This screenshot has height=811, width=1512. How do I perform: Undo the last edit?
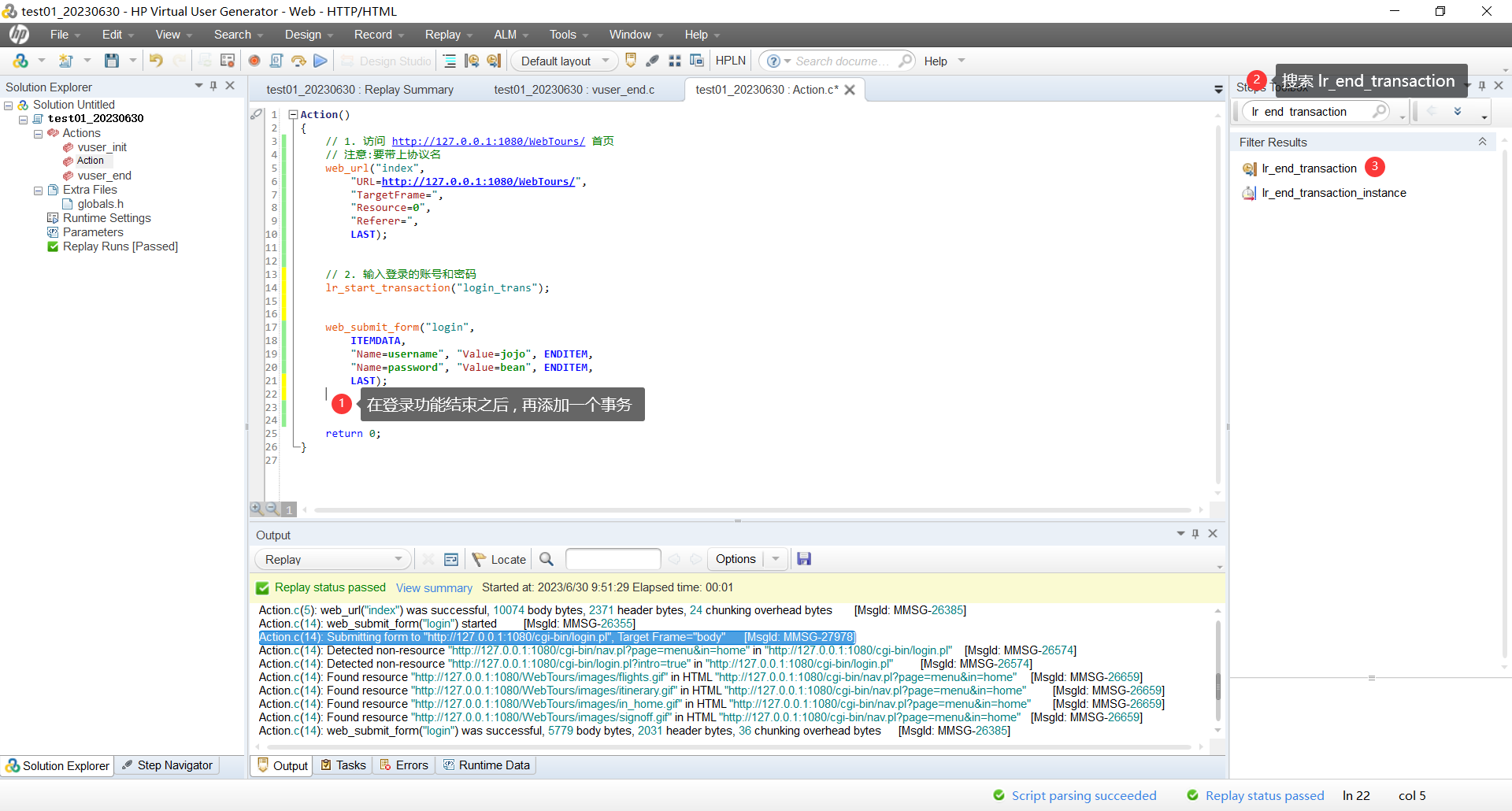click(x=156, y=61)
